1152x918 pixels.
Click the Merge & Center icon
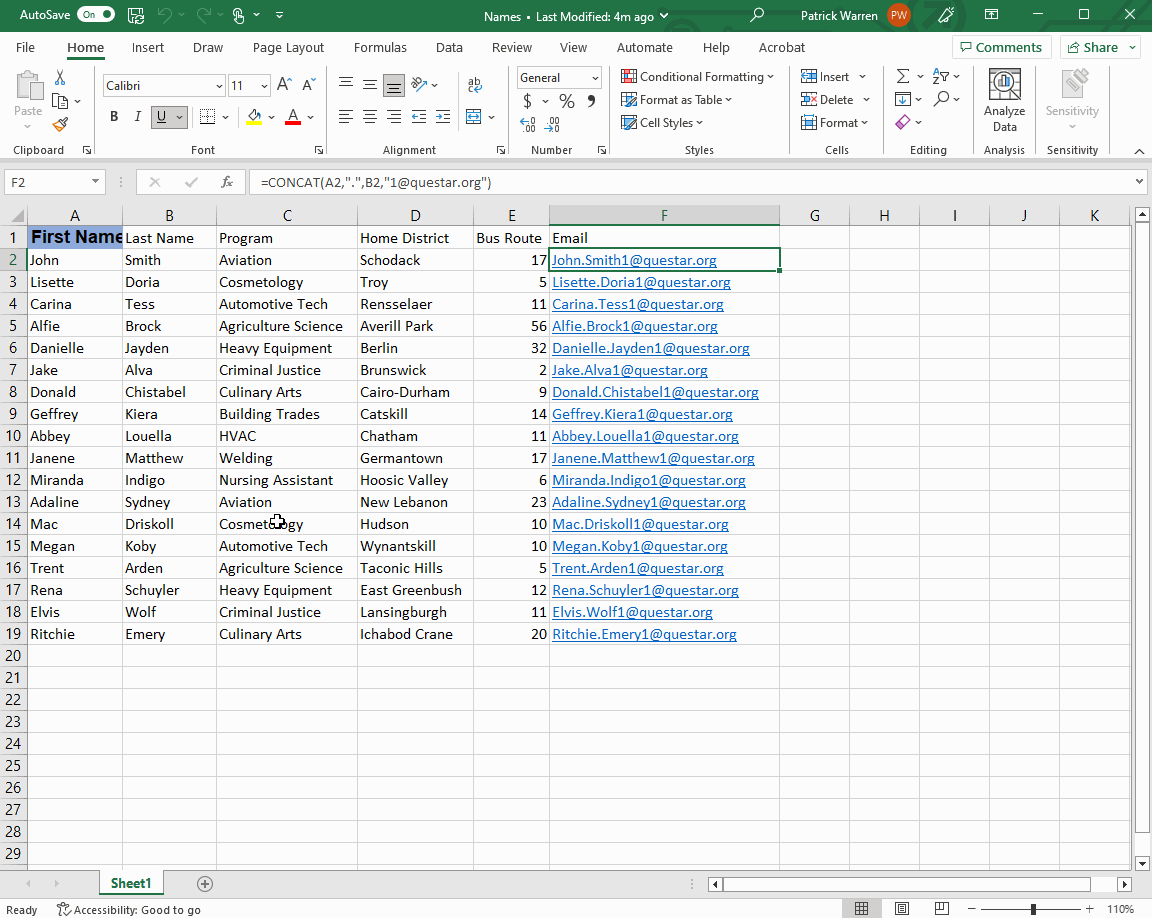474,117
